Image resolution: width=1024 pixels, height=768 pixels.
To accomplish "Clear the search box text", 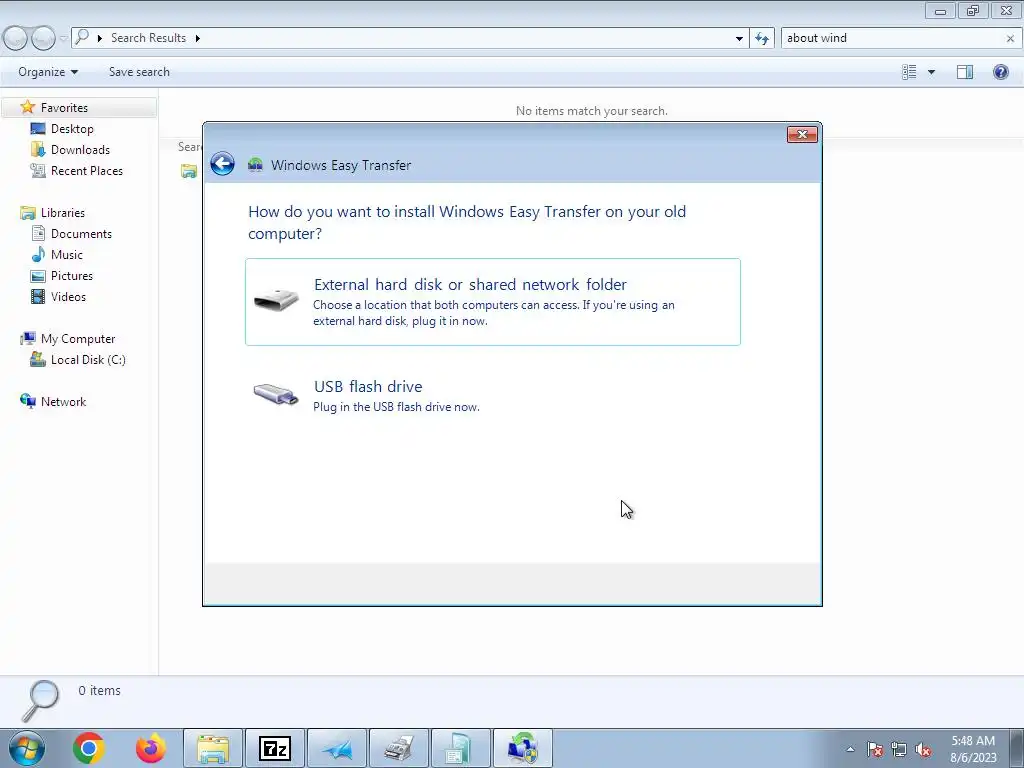I will point(1010,39).
